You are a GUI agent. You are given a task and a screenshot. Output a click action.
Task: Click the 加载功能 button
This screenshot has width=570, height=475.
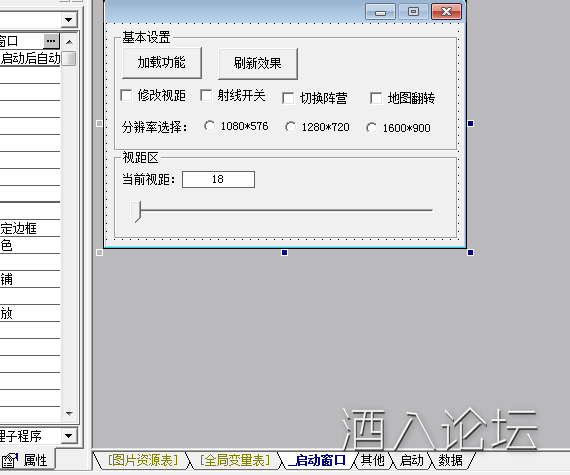pyautogui.click(x=162, y=63)
